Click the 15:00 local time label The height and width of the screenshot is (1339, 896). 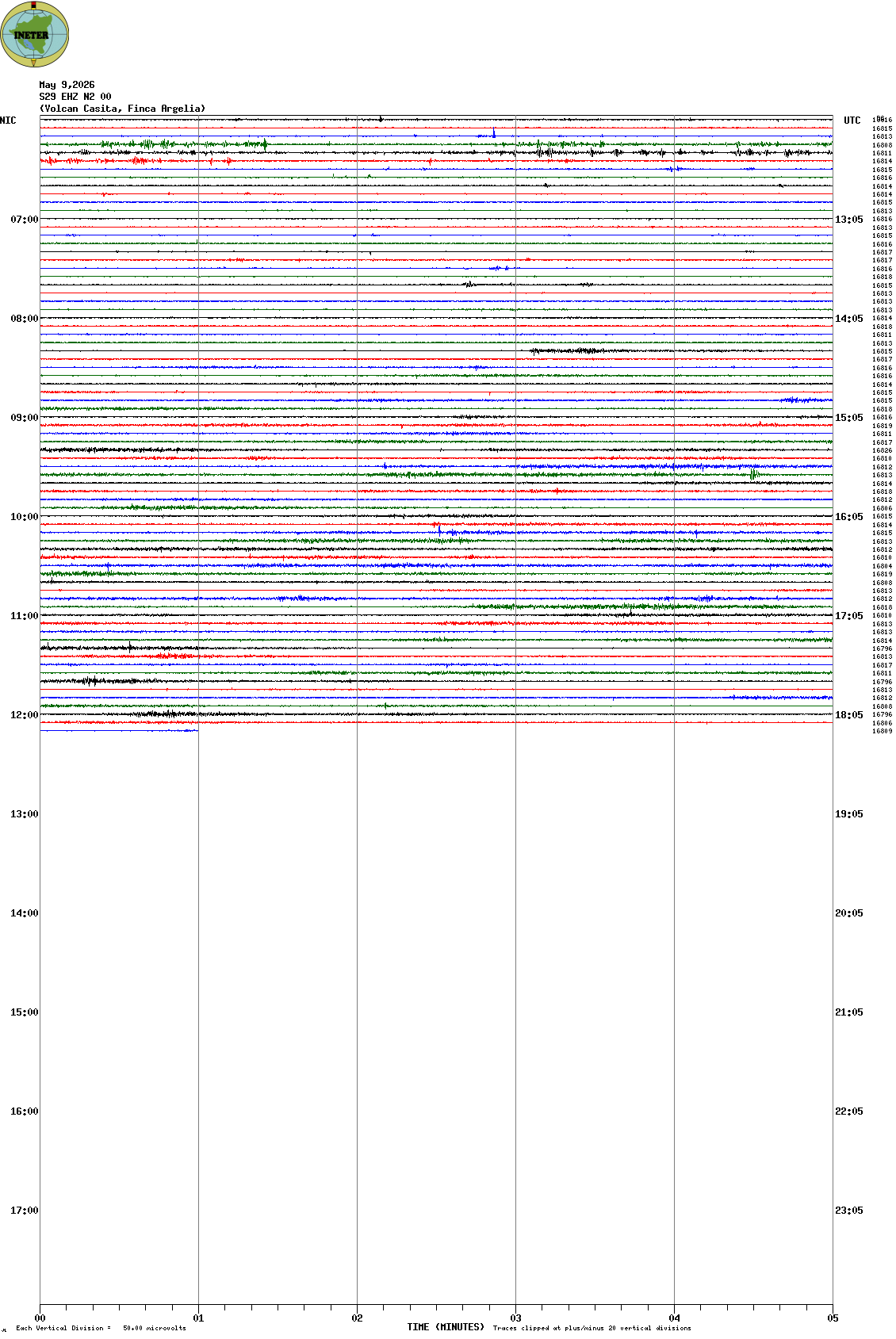[x=24, y=1012]
